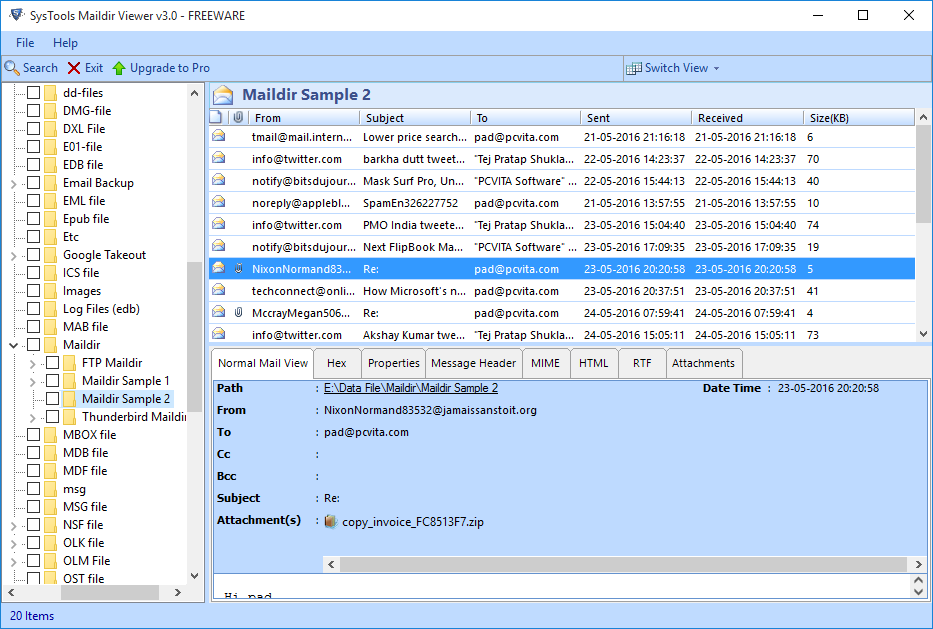The height and width of the screenshot is (629, 933).
Task: Open the Switch View dropdown arrow
Action: tap(716, 68)
